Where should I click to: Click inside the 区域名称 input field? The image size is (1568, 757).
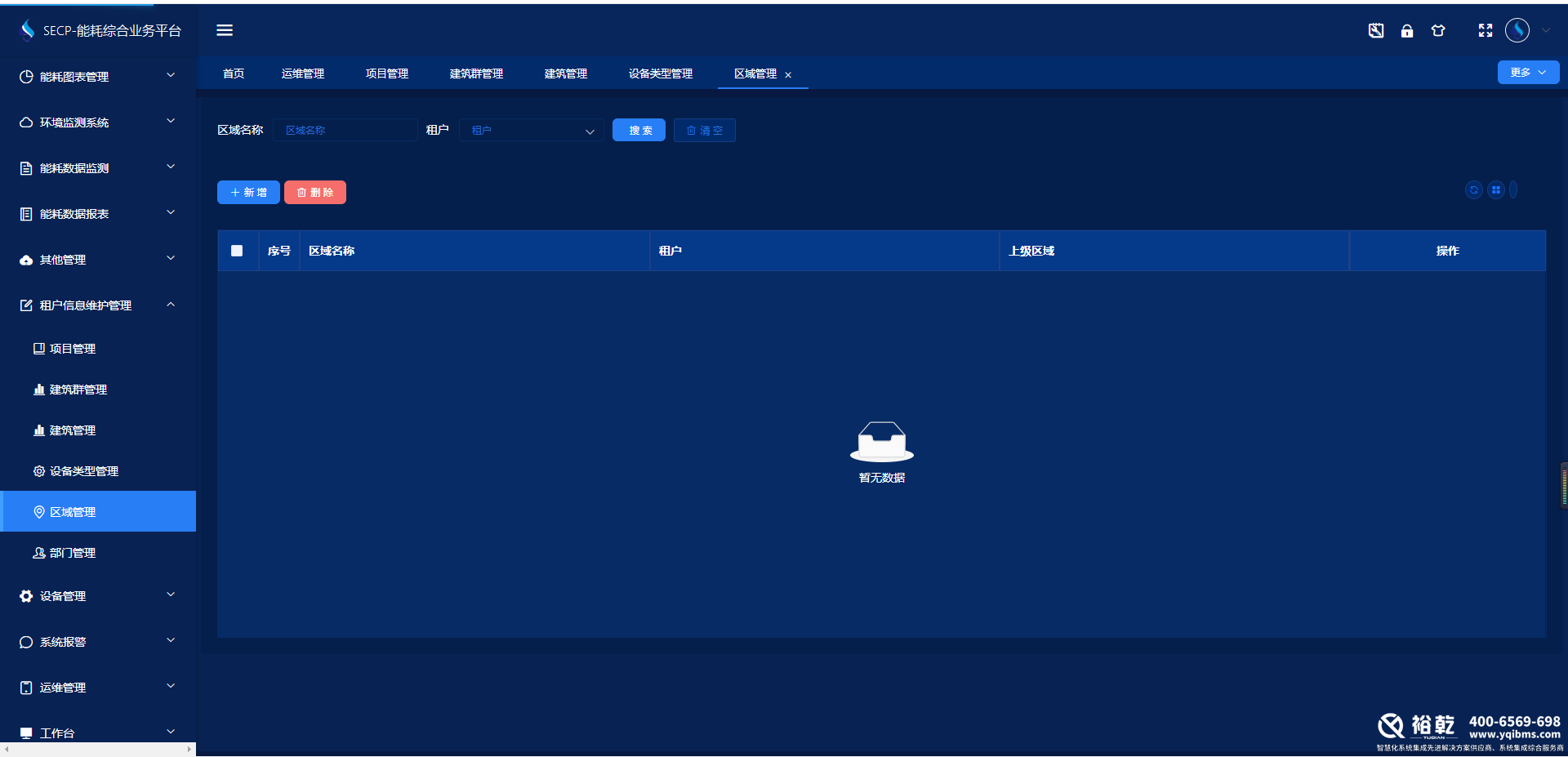coord(345,130)
